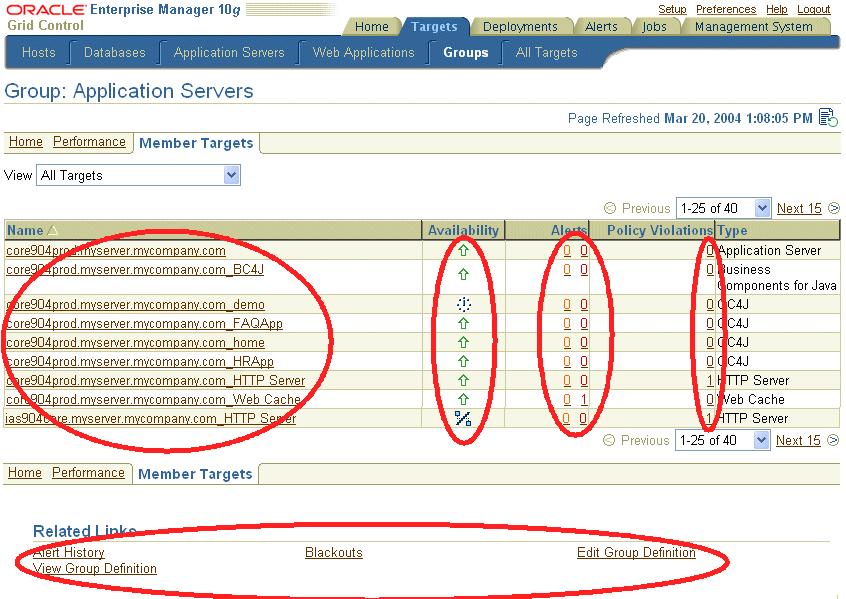
Task: Click the top Home group tab link
Action: pos(26,141)
